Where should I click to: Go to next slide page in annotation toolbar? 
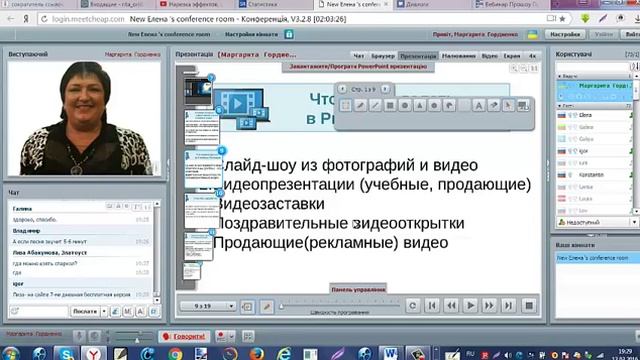coord(384,89)
